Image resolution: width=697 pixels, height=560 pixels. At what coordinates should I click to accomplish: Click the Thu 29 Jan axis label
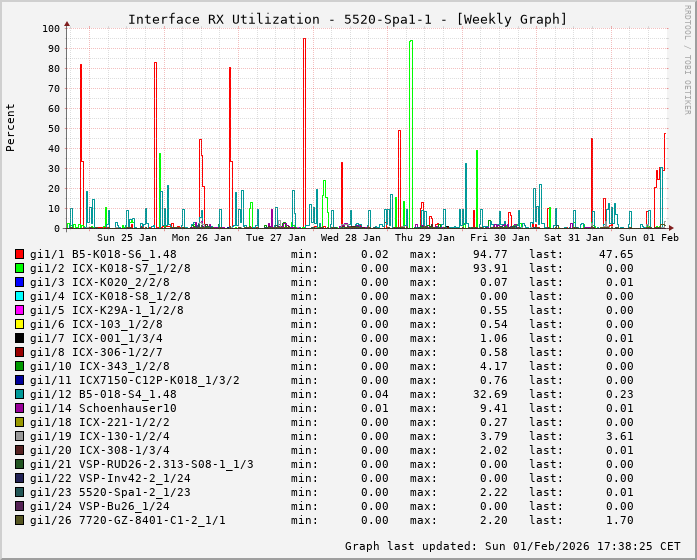425,238
